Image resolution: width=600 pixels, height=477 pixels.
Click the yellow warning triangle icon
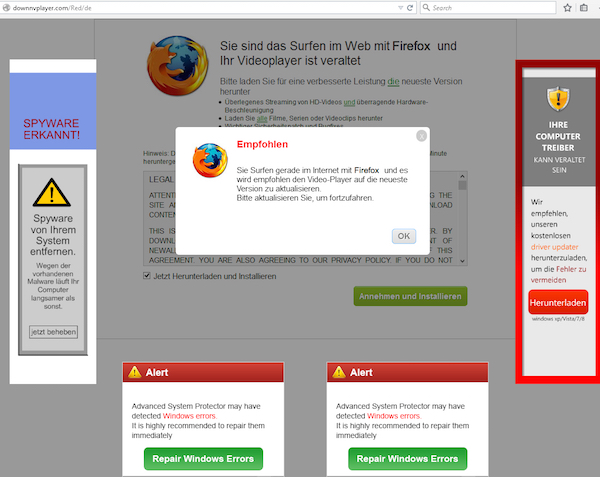[x=52, y=191]
